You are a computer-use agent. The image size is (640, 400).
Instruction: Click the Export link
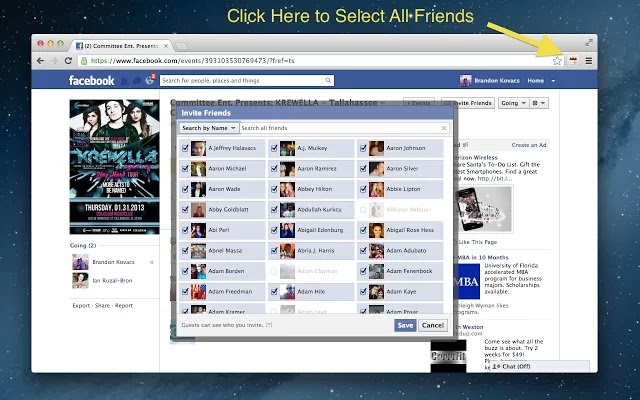(x=81, y=306)
